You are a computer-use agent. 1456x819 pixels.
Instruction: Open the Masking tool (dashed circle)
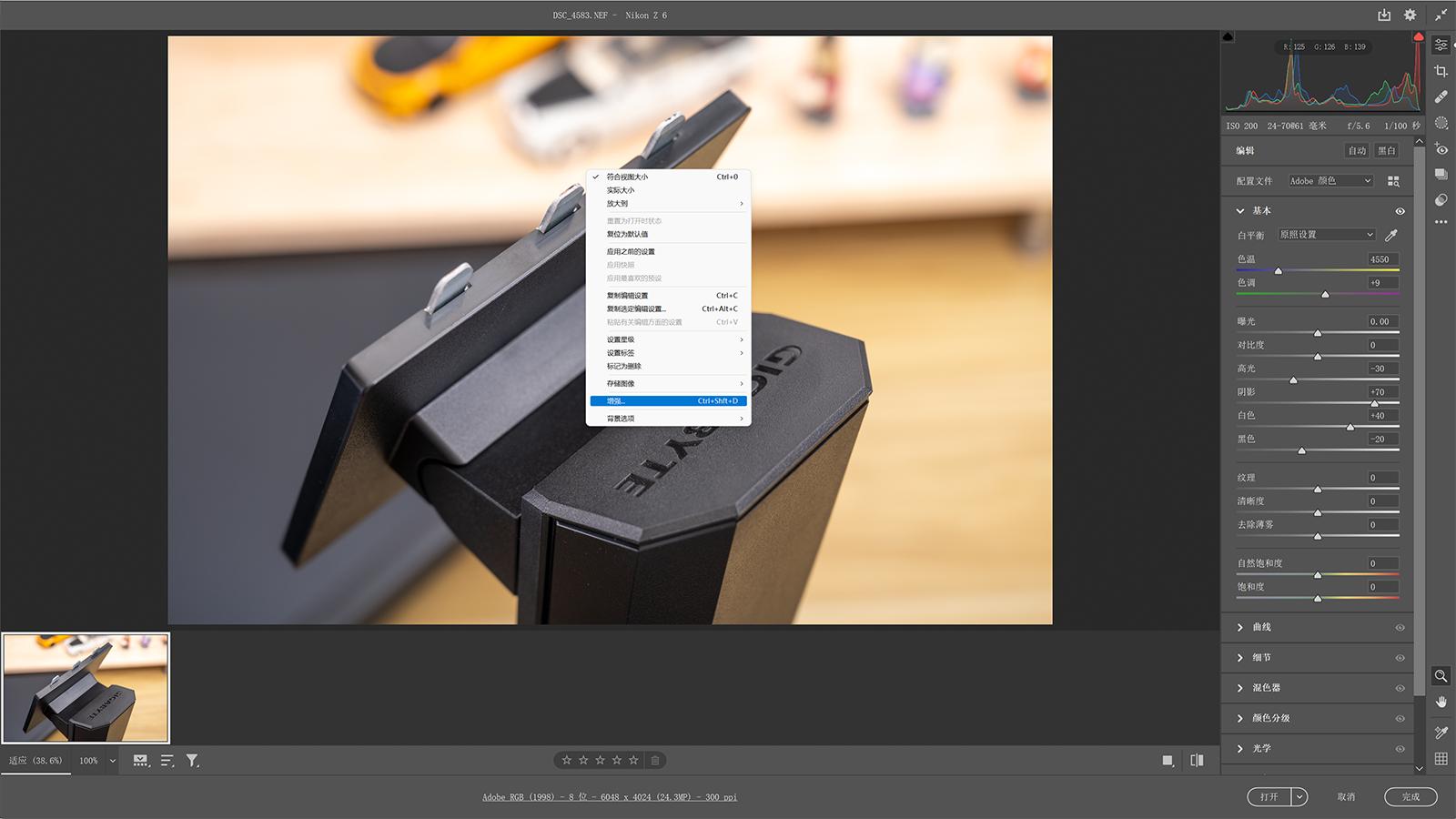[x=1441, y=123]
